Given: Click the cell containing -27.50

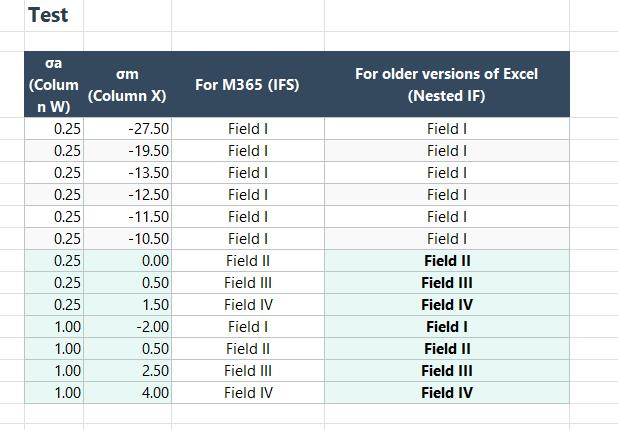Looking at the screenshot, I should [x=127, y=128].
